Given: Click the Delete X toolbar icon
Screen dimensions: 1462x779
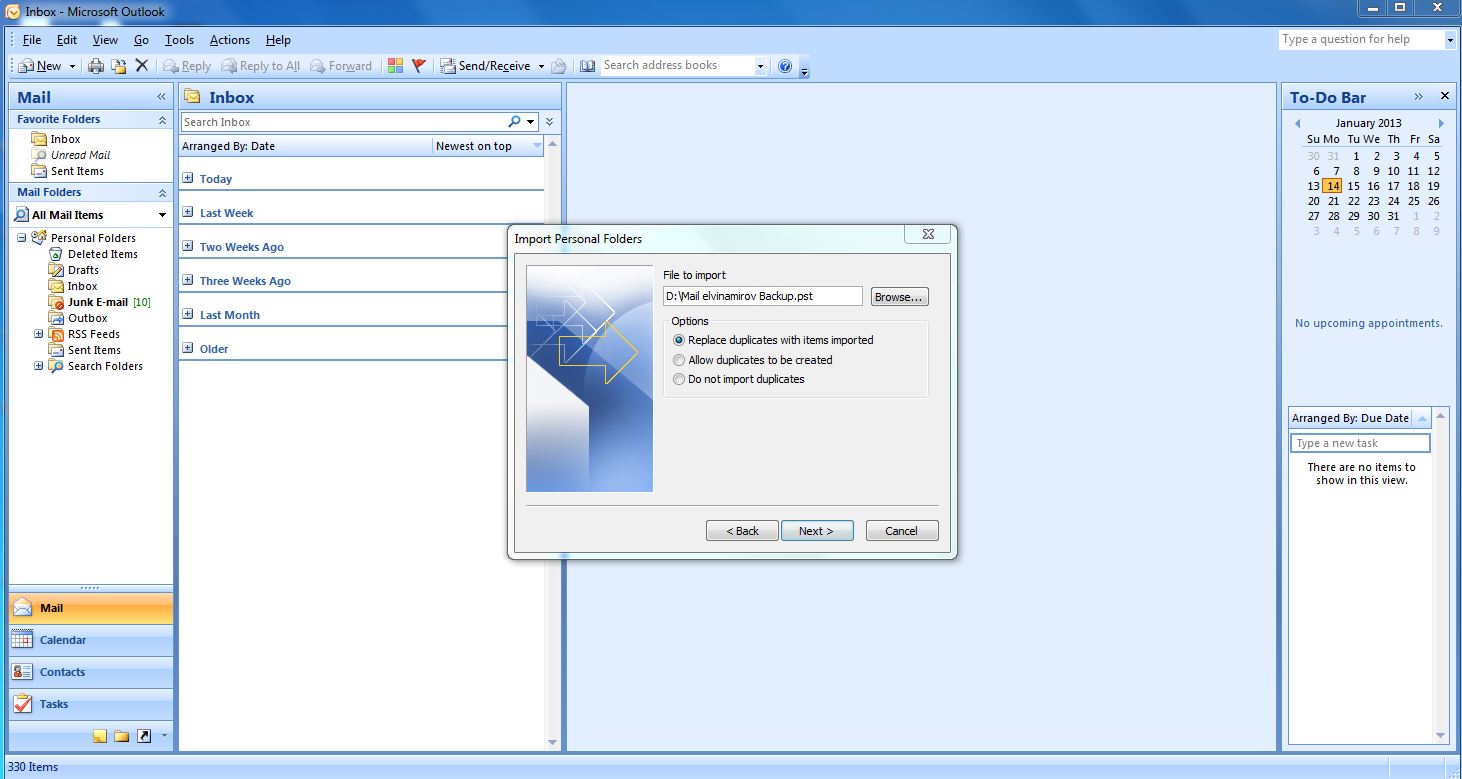Looking at the screenshot, I should click(x=142, y=66).
